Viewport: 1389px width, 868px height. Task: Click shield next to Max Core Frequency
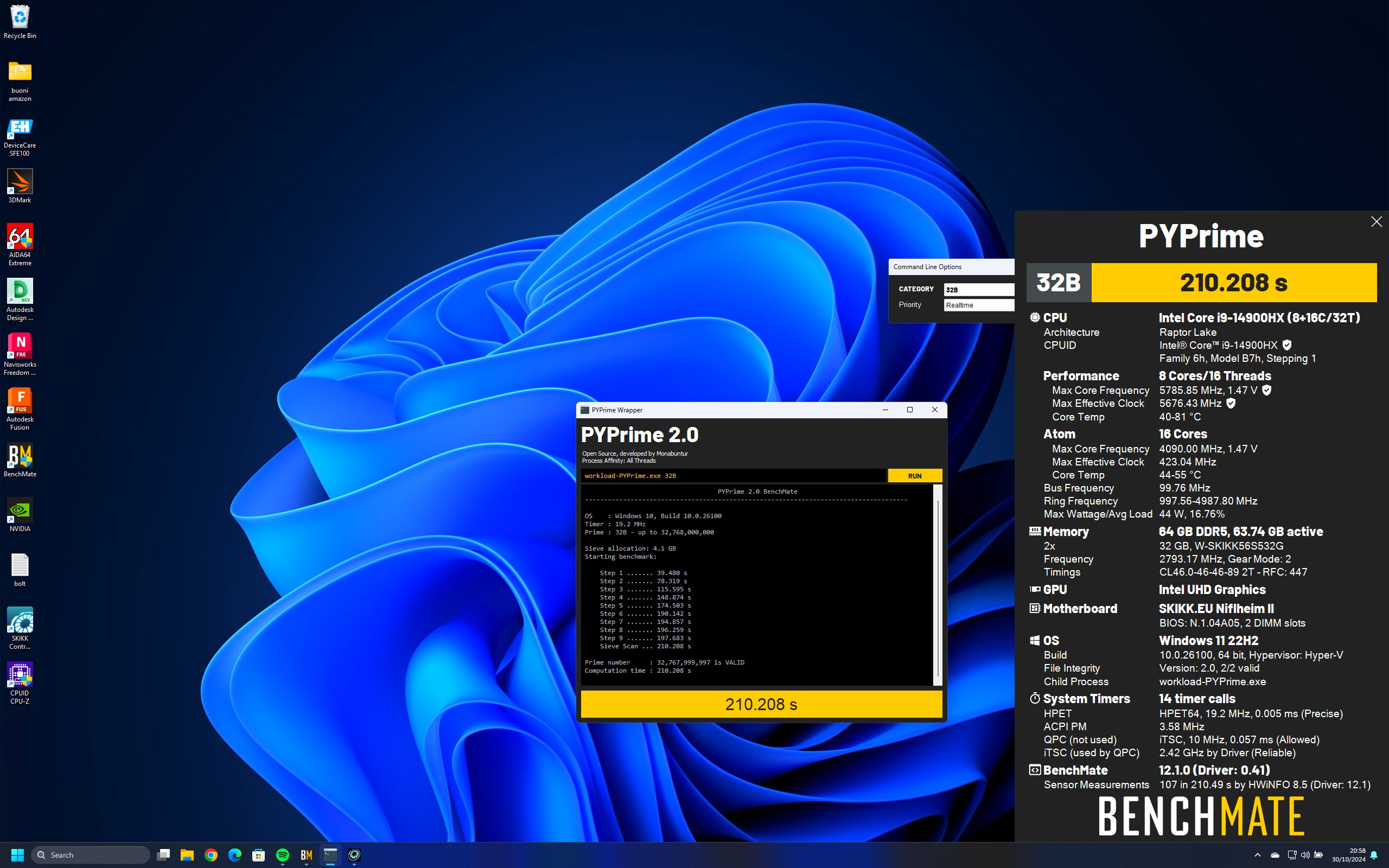1267,391
